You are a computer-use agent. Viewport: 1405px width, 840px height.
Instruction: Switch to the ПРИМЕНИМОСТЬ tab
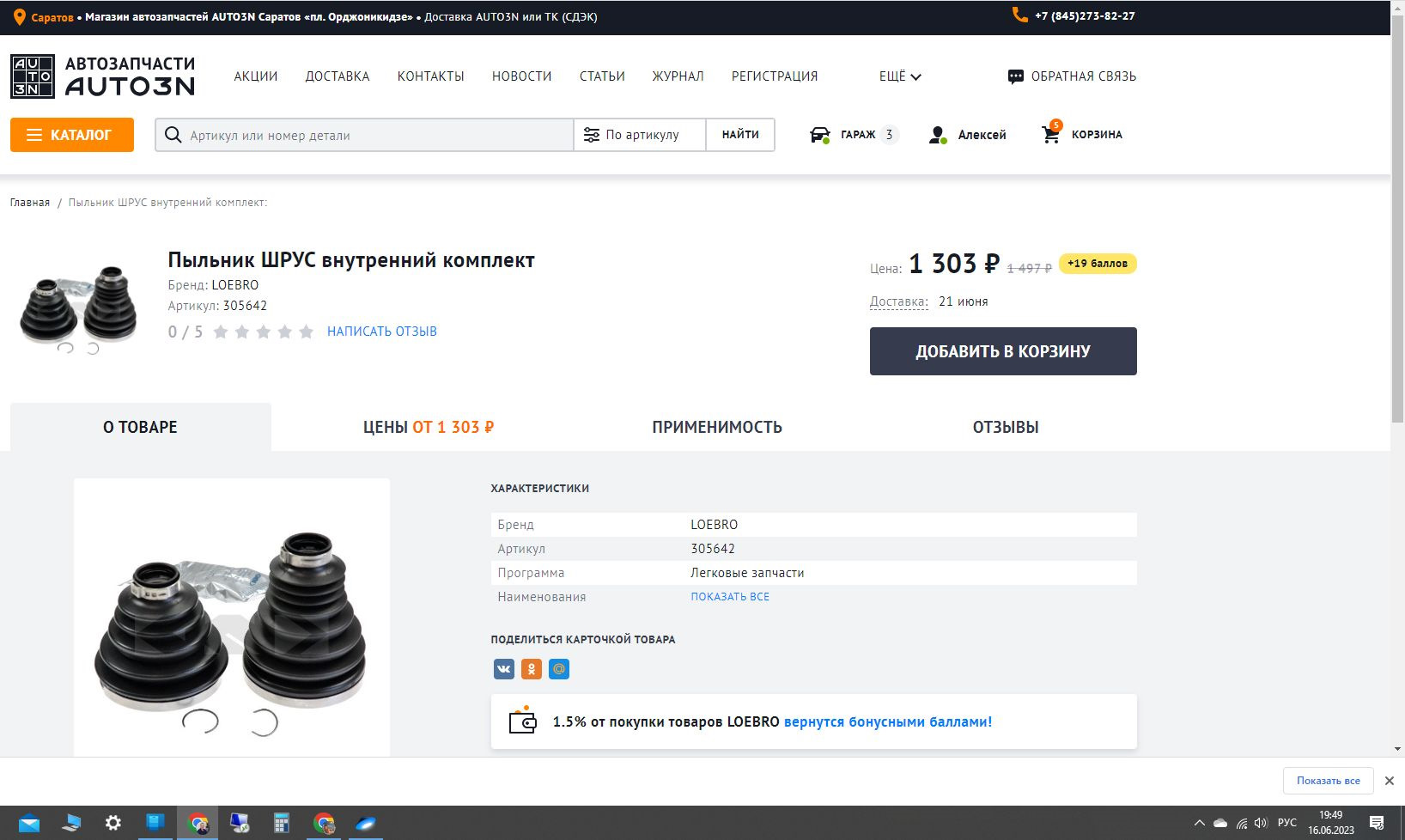click(x=717, y=427)
